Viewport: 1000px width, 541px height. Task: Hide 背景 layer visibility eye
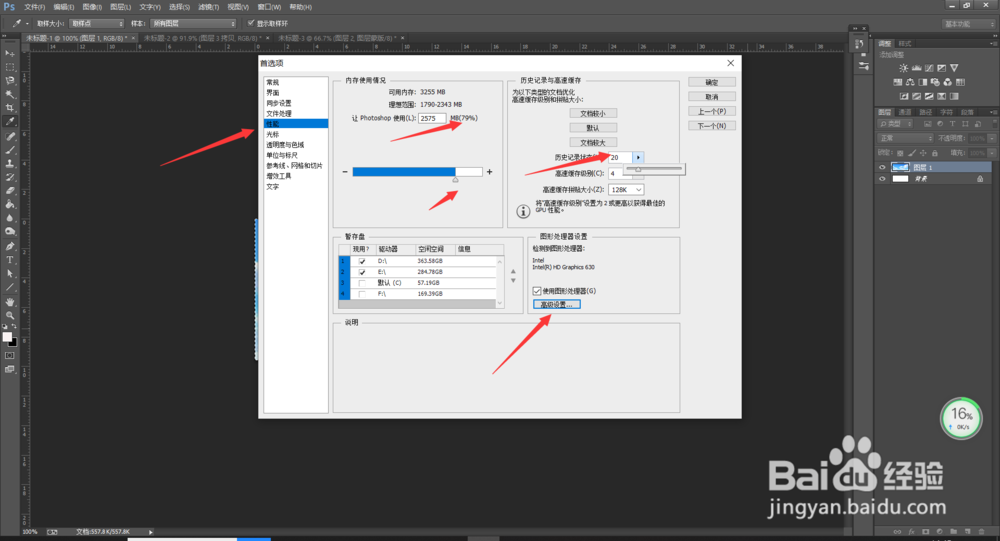[882, 179]
